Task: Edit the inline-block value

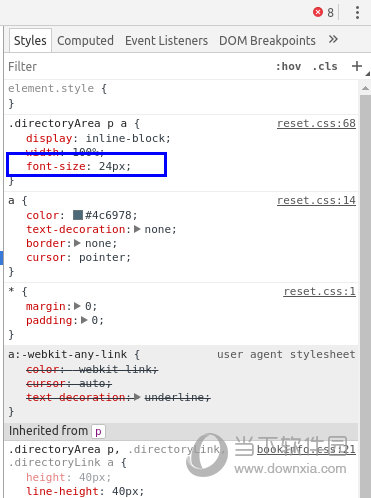Action: 126,138
